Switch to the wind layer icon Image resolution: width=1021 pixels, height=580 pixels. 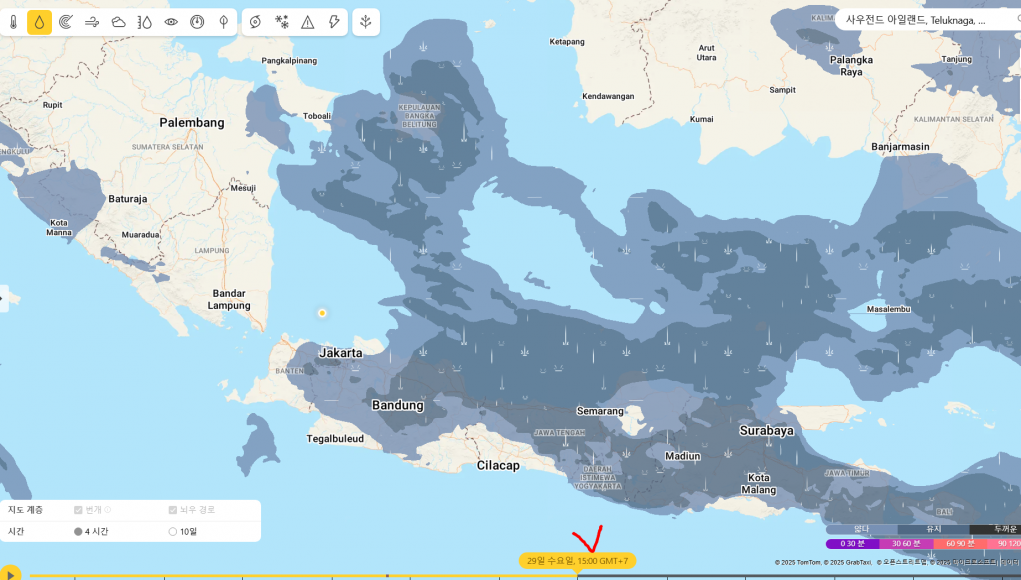coord(92,22)
